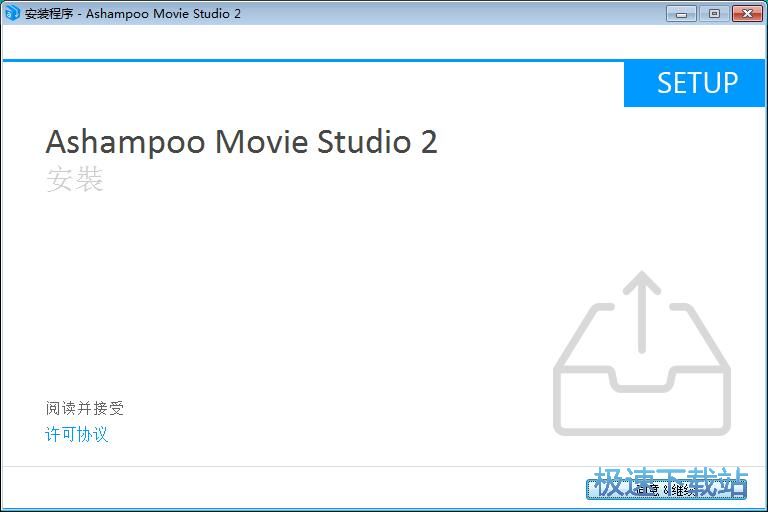This screenshot has height=512, width=768.
Task: Maximize the setup window
Action: (714, 14)
